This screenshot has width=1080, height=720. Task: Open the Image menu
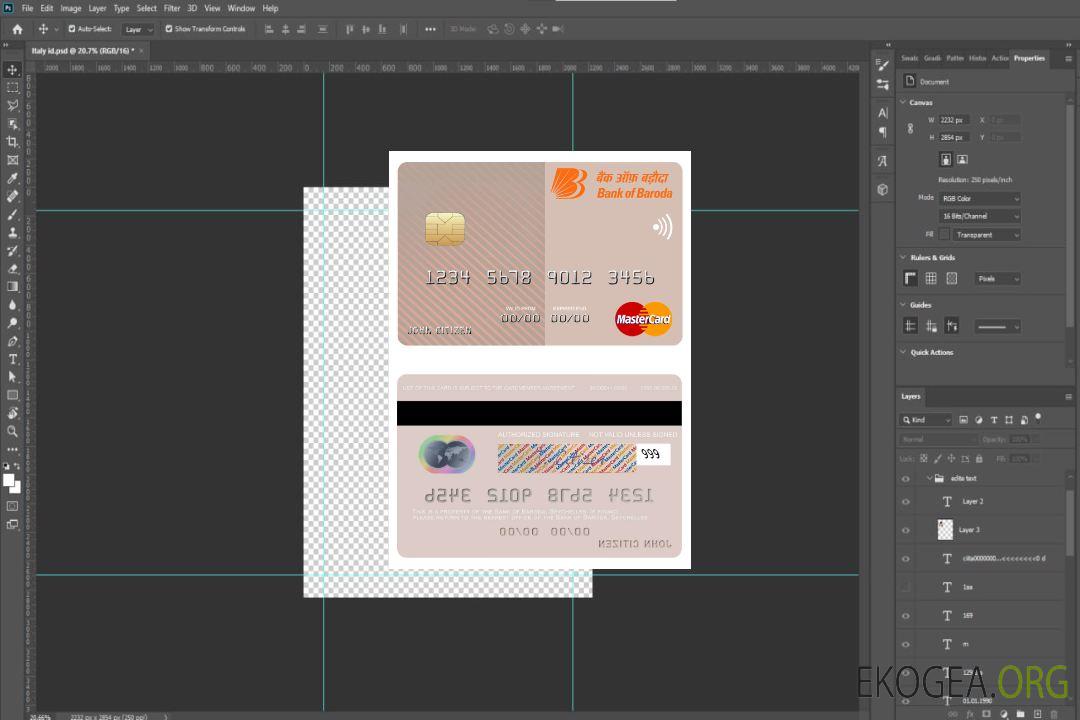pos(71,8)
